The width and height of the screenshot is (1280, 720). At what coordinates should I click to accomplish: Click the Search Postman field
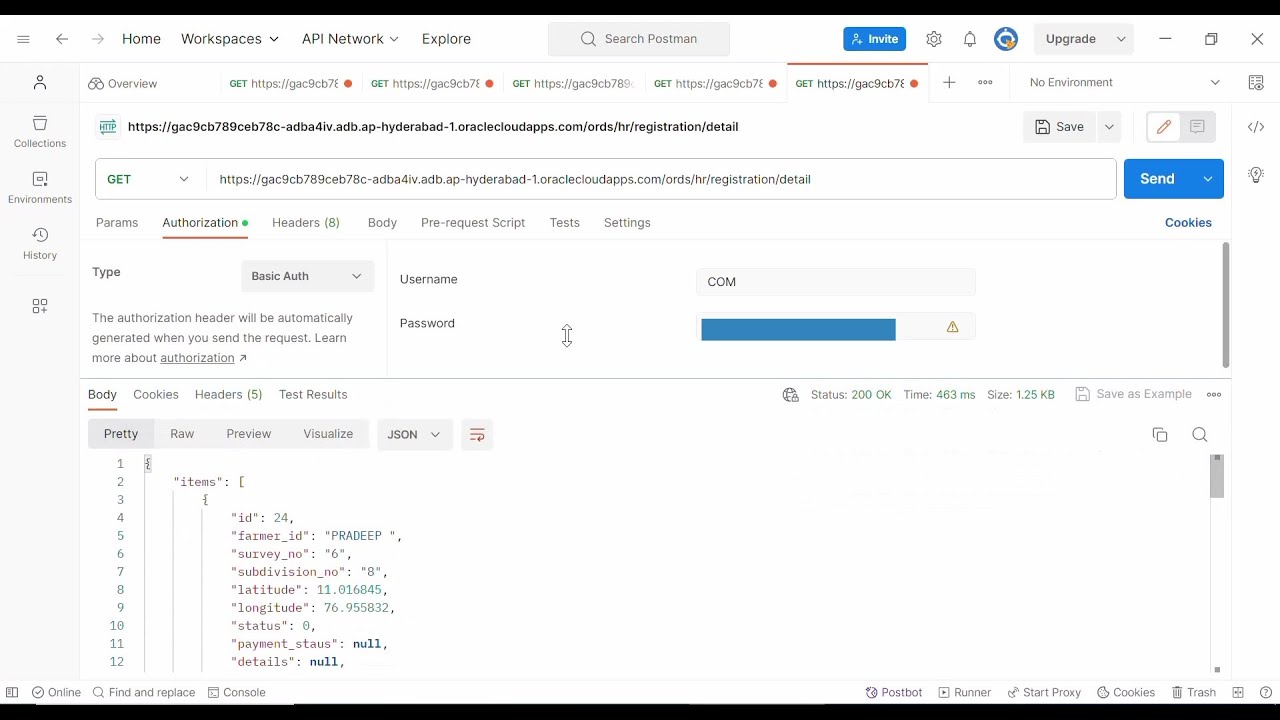pos(639,39)
